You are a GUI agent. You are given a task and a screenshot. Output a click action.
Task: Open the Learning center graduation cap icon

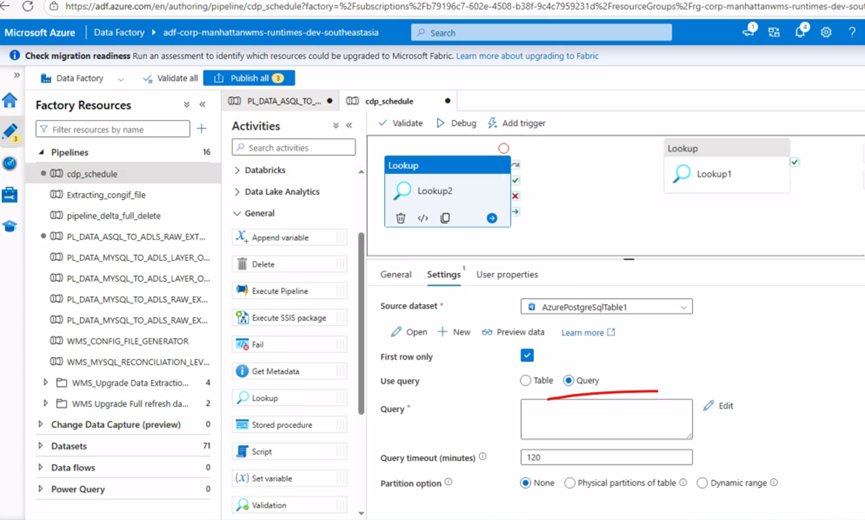[x=10, y=226]
